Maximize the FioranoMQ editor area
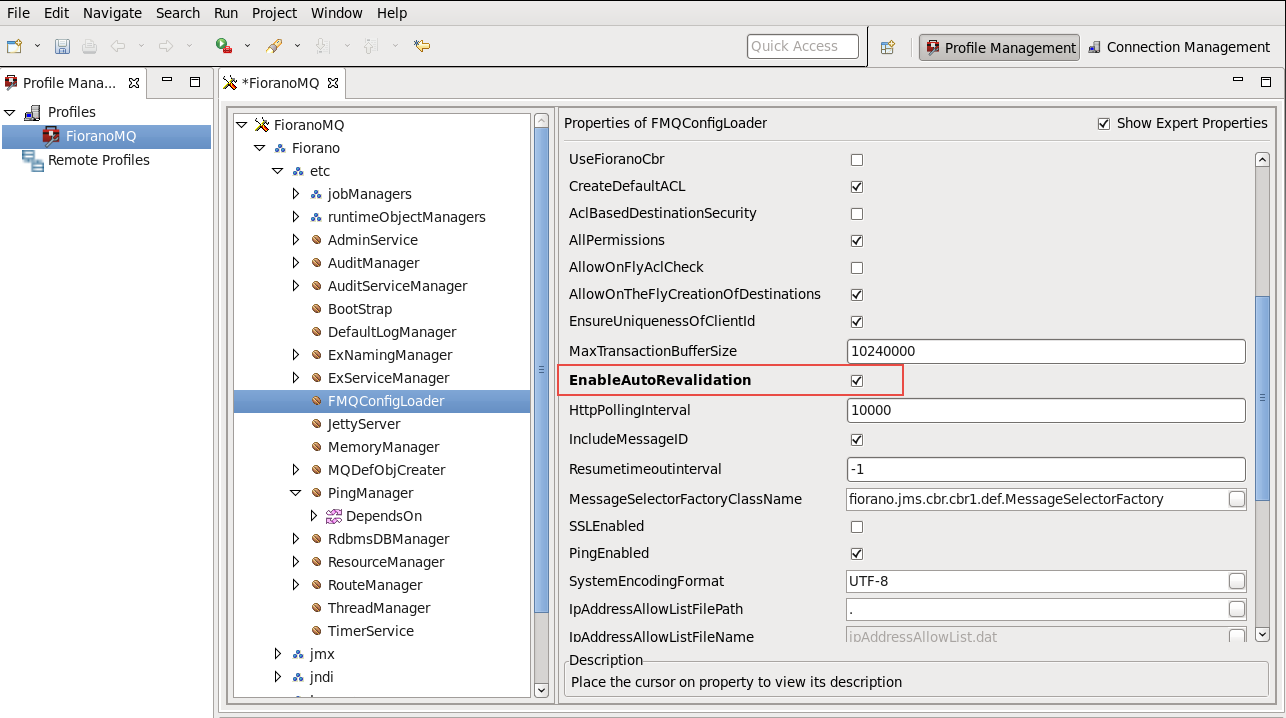This screenshot has width=1286, height=718. (x=1266, y=82)
